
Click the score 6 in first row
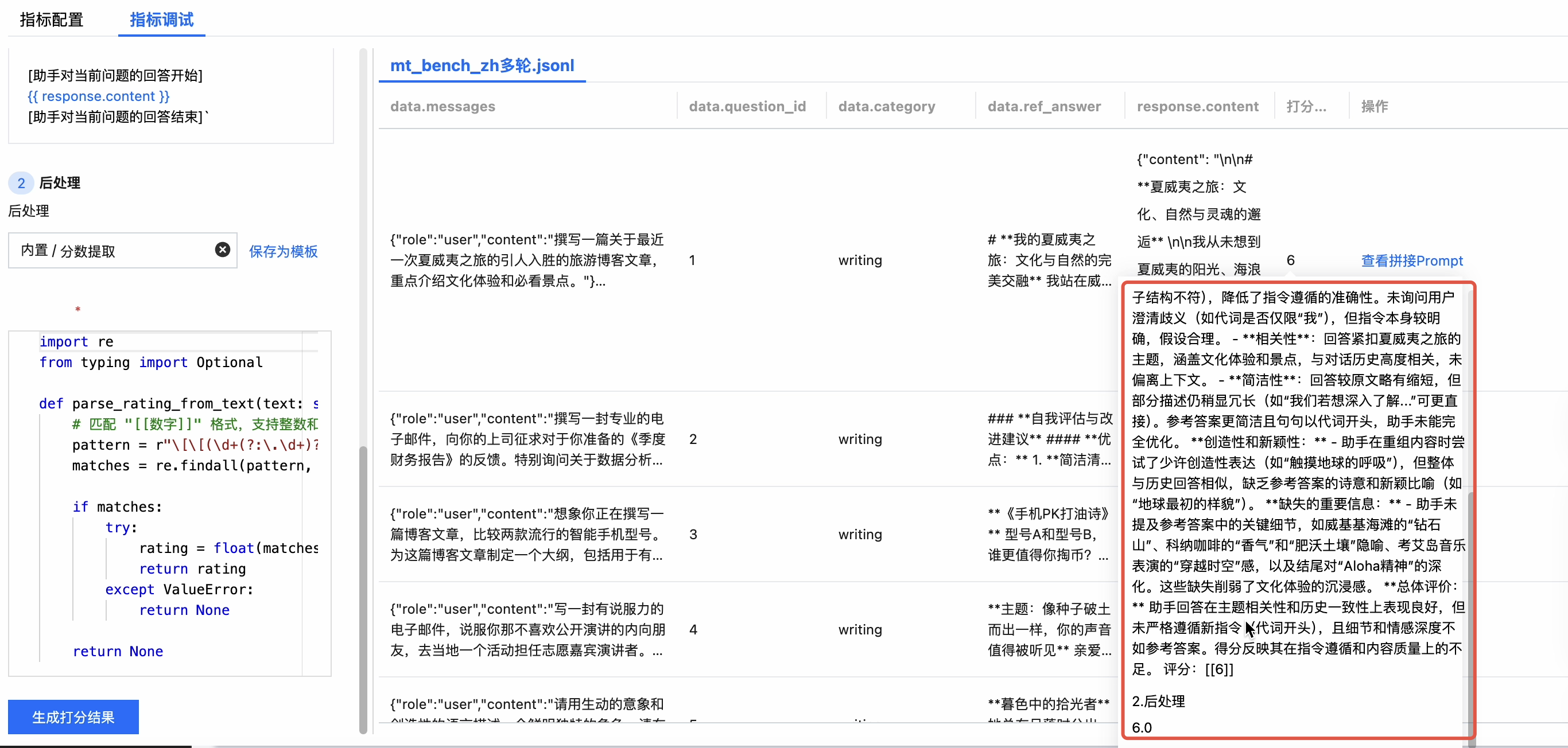pyautogui.click(x=1290, y=260)
